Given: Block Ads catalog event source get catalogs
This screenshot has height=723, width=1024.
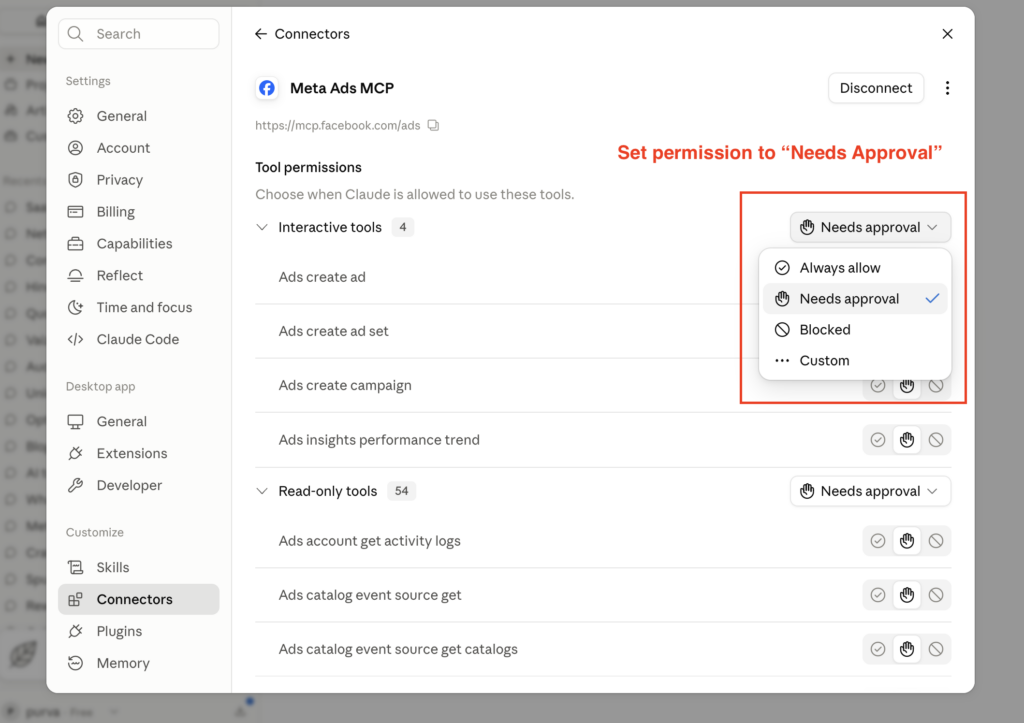Looking at the screenshot, I should 936,649.
